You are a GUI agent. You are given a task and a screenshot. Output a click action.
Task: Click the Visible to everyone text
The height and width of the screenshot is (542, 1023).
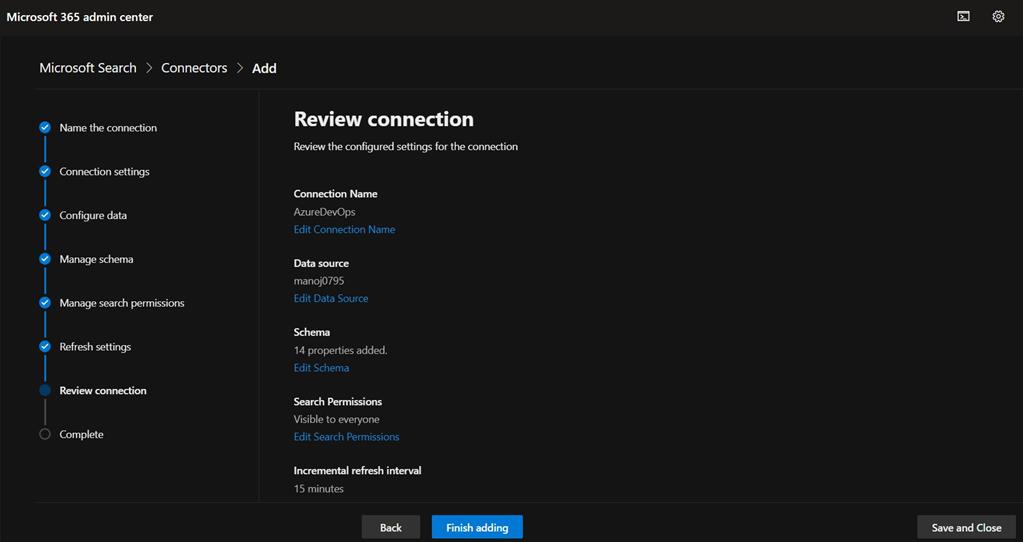point(337,419)
